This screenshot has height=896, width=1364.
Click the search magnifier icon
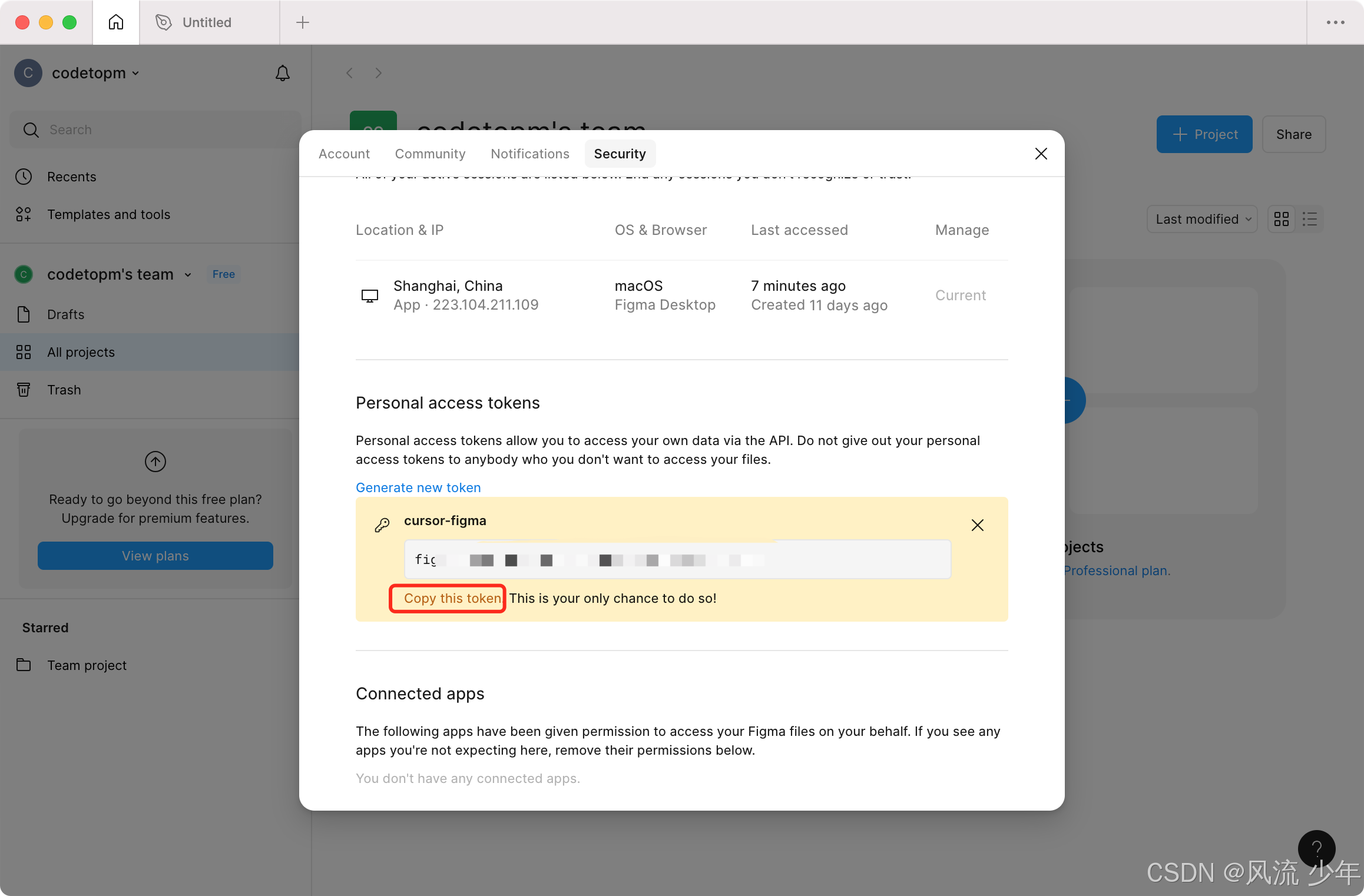point(31,130)
